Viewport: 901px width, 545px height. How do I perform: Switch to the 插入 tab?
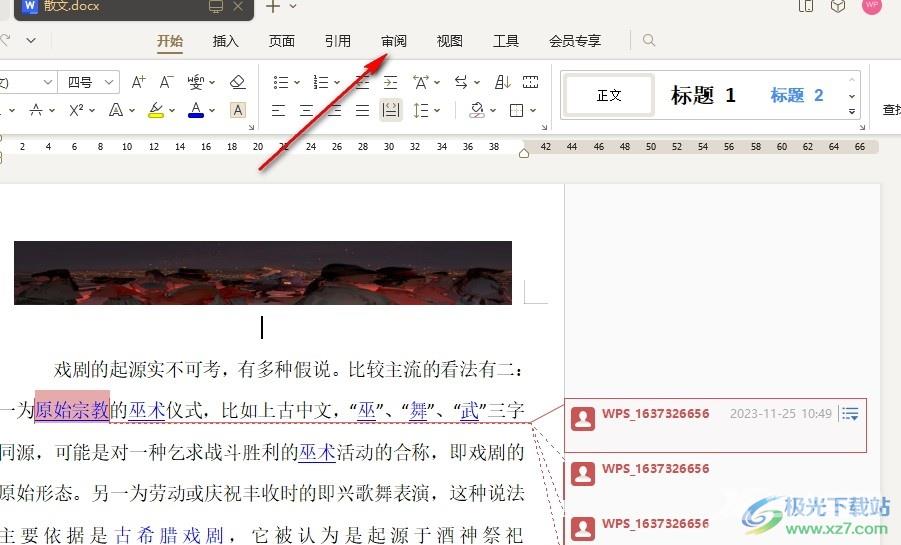point(225,41)
